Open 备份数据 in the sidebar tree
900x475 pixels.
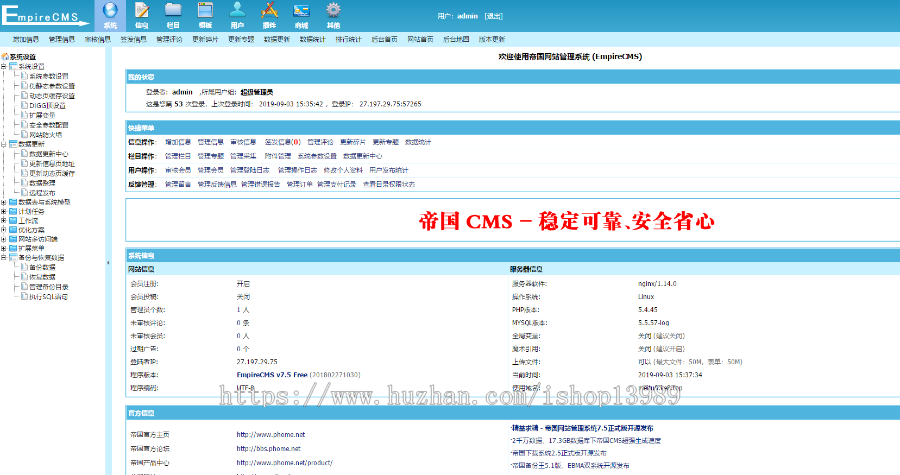42,267
